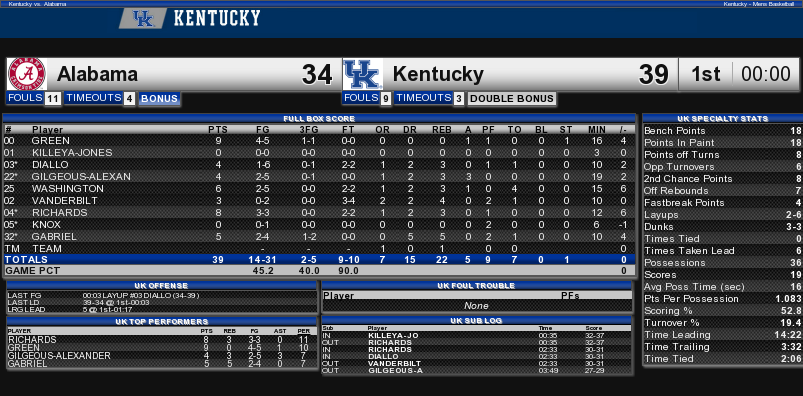Viewport: 803px width, 396px height.
Task: Open the UK SPECIALTY STATS panel header
Action: 722,119
